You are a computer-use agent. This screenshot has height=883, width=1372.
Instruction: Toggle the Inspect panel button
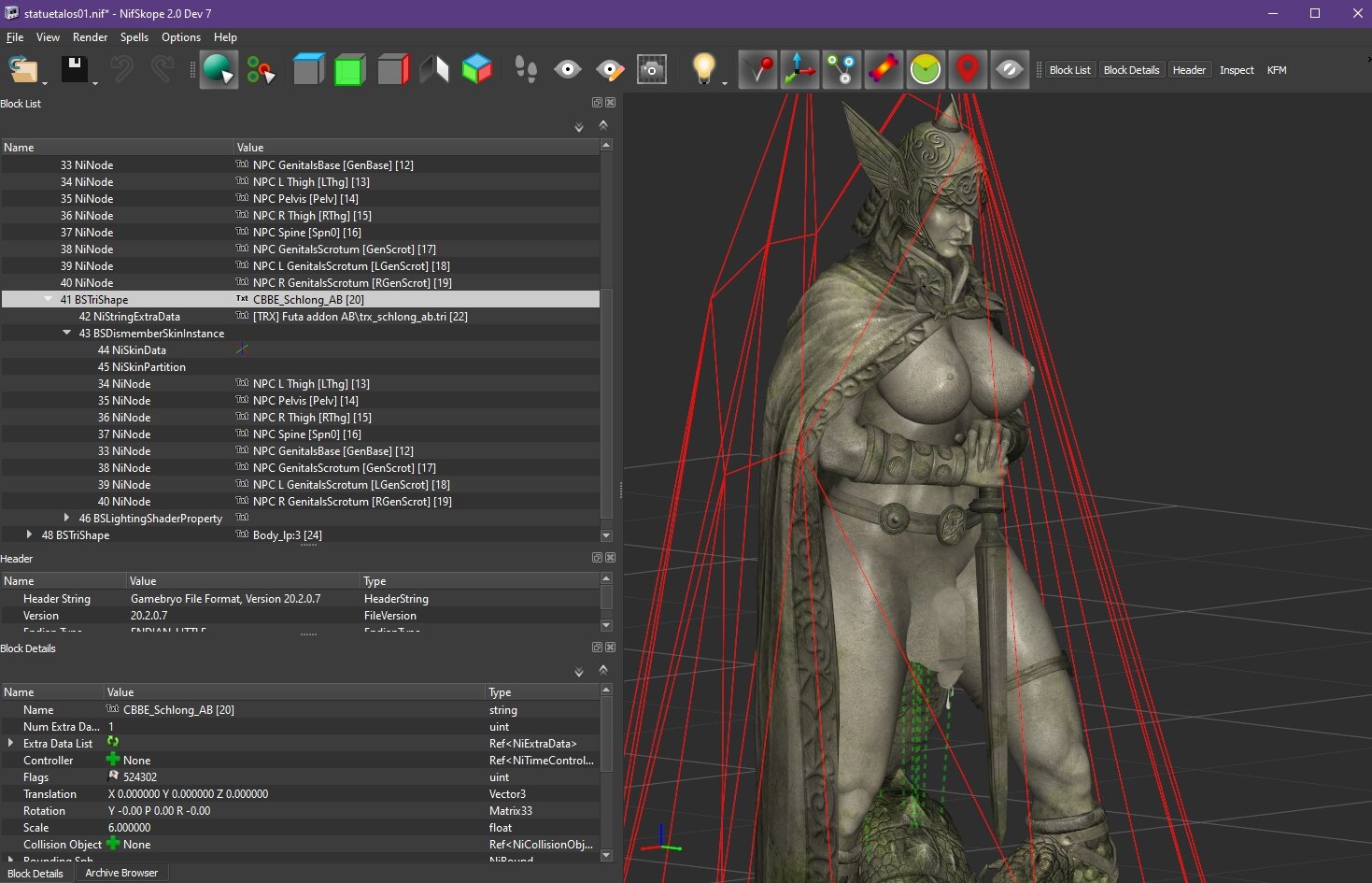click(1237, 70)
